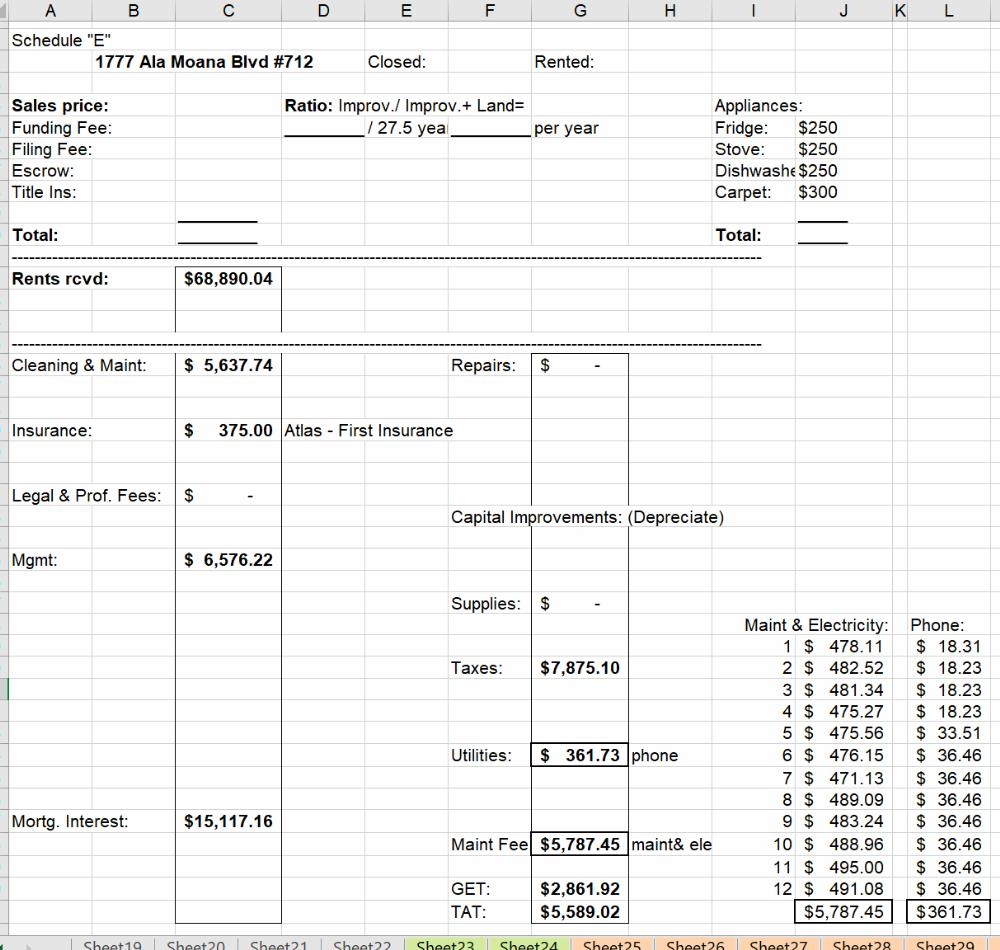Click the Phone total $361.73 cell
This screenshot has width=1000, height=950.
click(x=948, y=912)
